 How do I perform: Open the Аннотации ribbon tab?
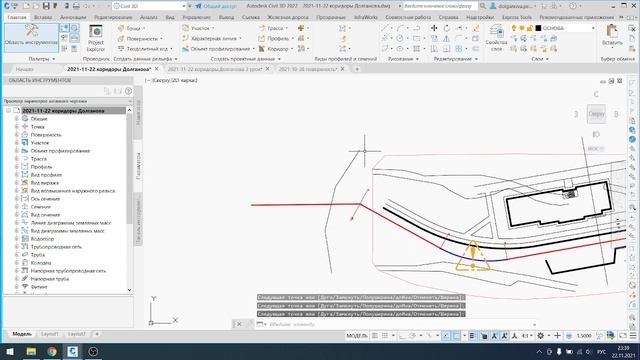[73, 17]
